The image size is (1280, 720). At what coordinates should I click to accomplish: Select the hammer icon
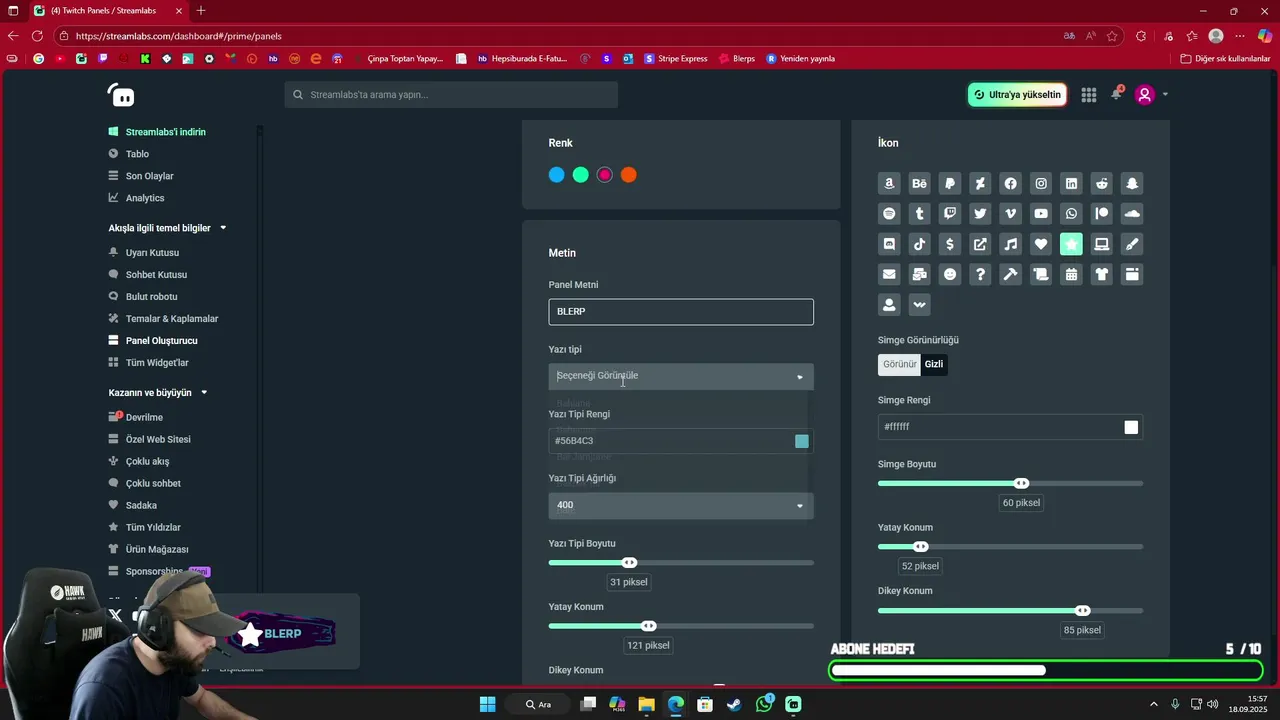tap(1010, 274)
